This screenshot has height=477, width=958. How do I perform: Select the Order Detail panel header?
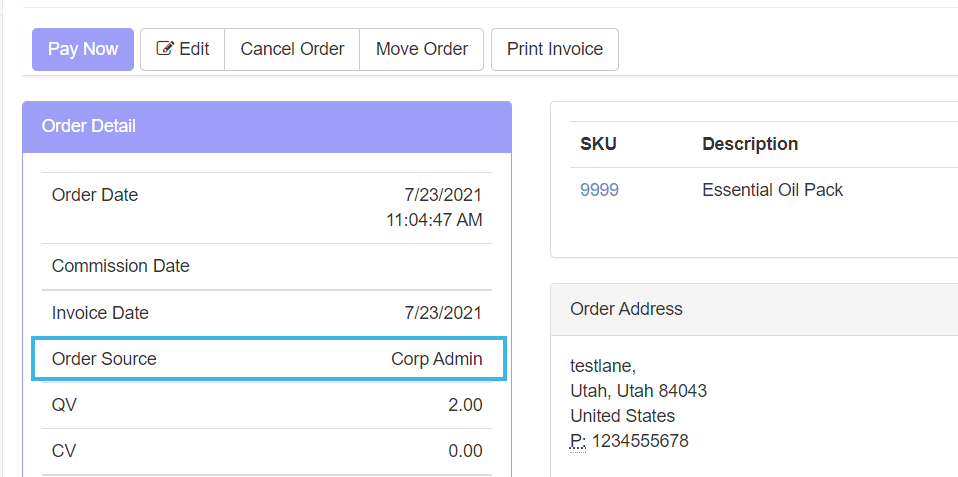point(267,126)
